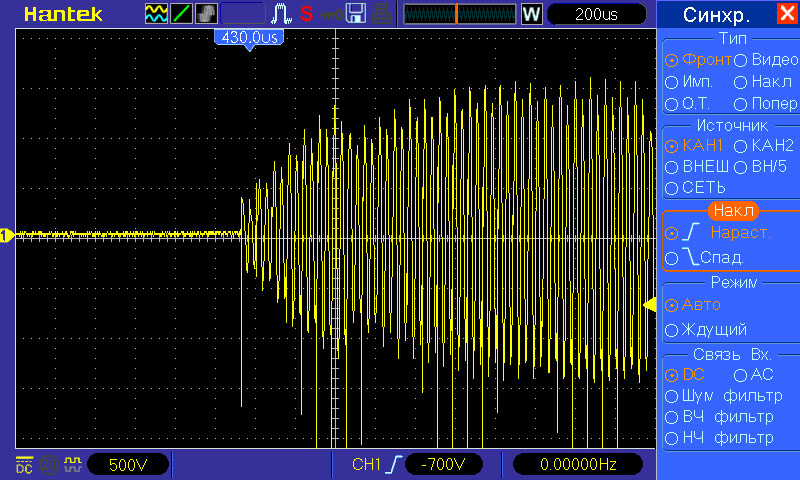The height and width of the screenshot is (480, 800).
Task: Click the probe square wave icon at bottom
Action: tap(73, 464)
